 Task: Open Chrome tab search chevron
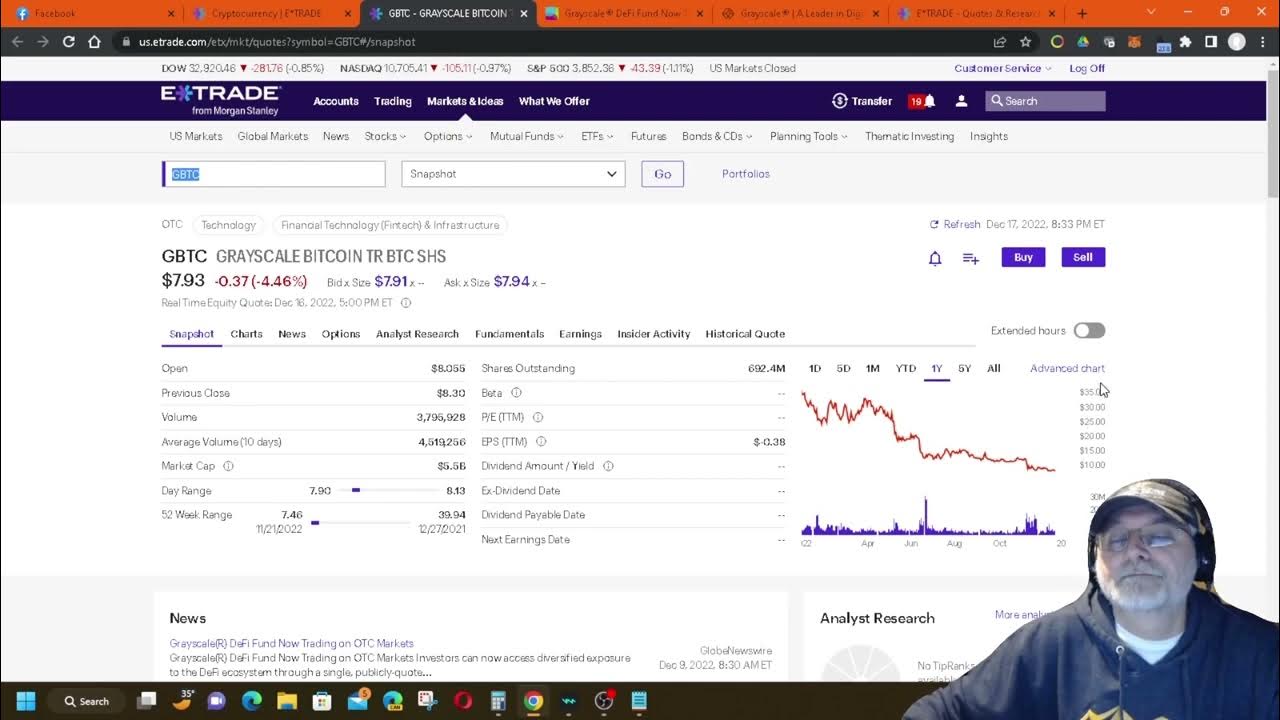pos(1151,12)
